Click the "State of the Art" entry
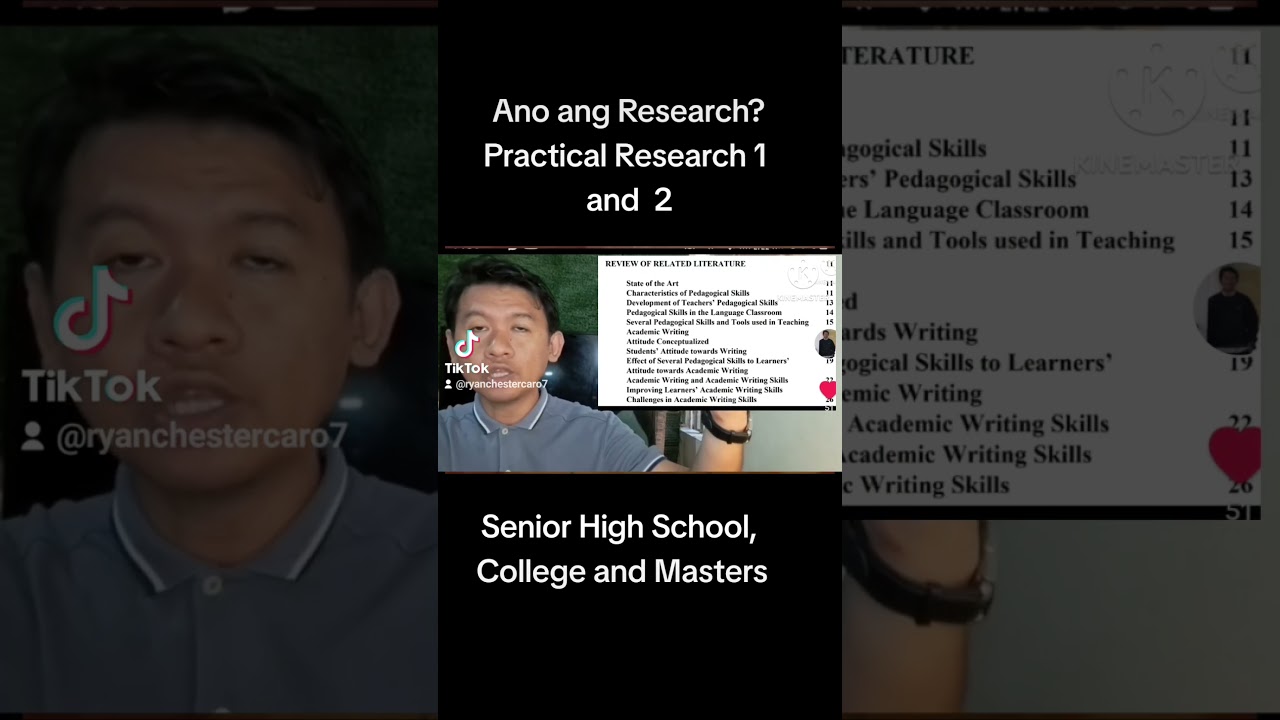The width and height of the screenshot is (1280, 720). point(652,283)
